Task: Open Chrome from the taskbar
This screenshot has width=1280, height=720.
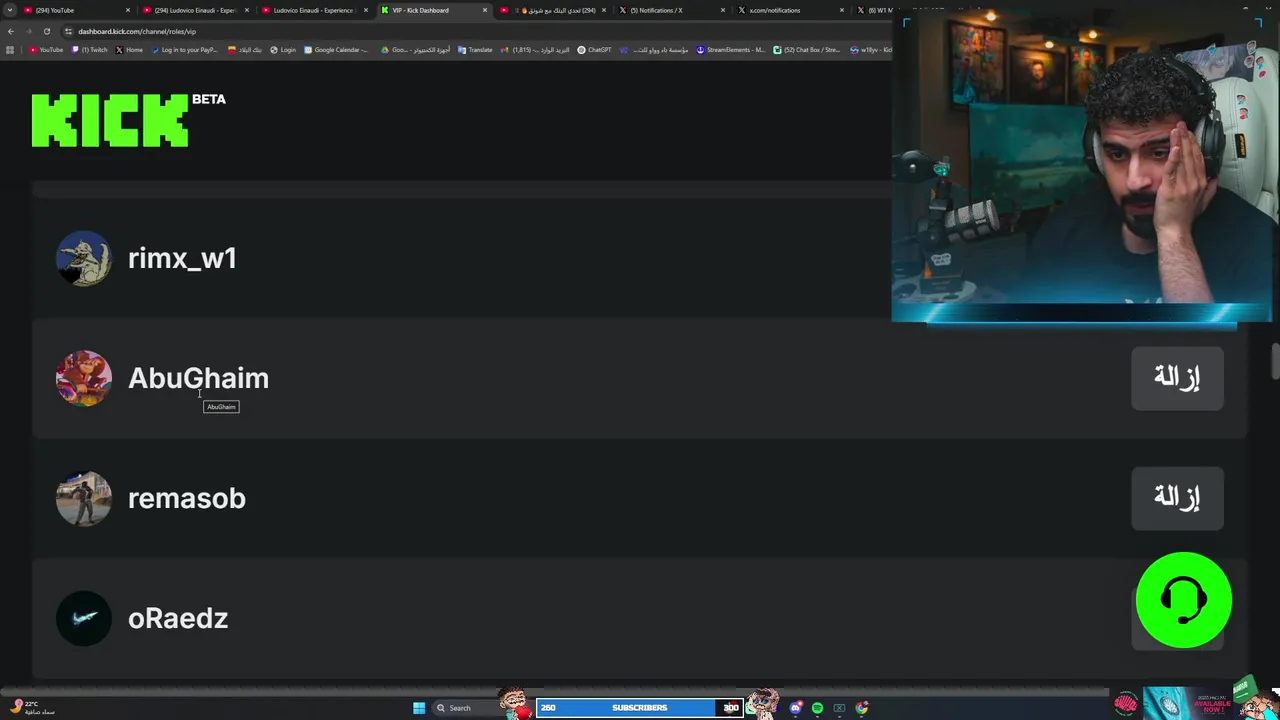Action: point(862,708)
